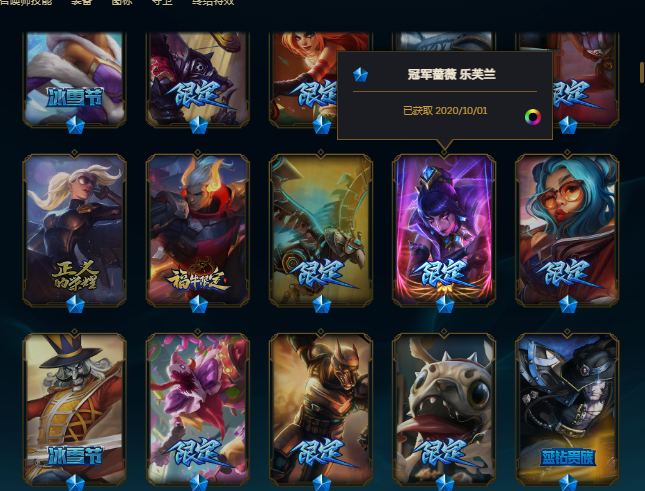Click gem icon below dark wolf 限定 card
Image resolution: width=645 pixels, height=491 pixels.
click(199, 125)
